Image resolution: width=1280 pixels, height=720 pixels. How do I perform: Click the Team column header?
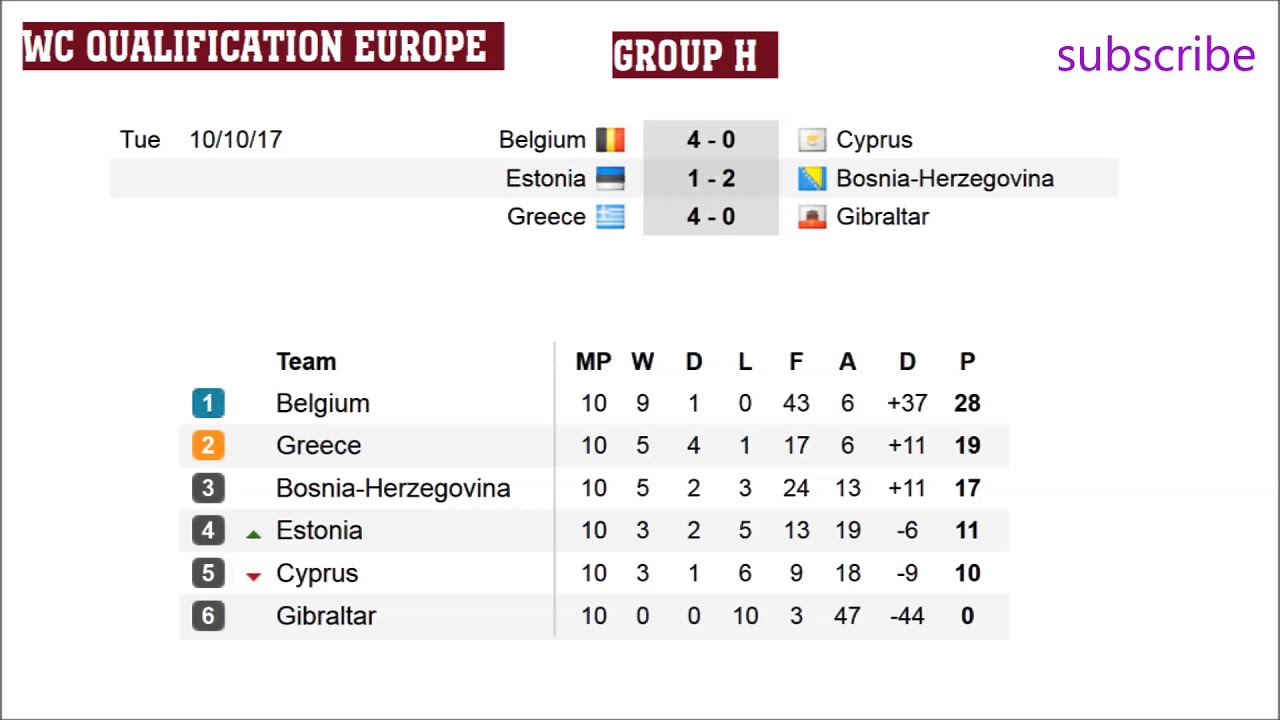click(x=306, y=362)
